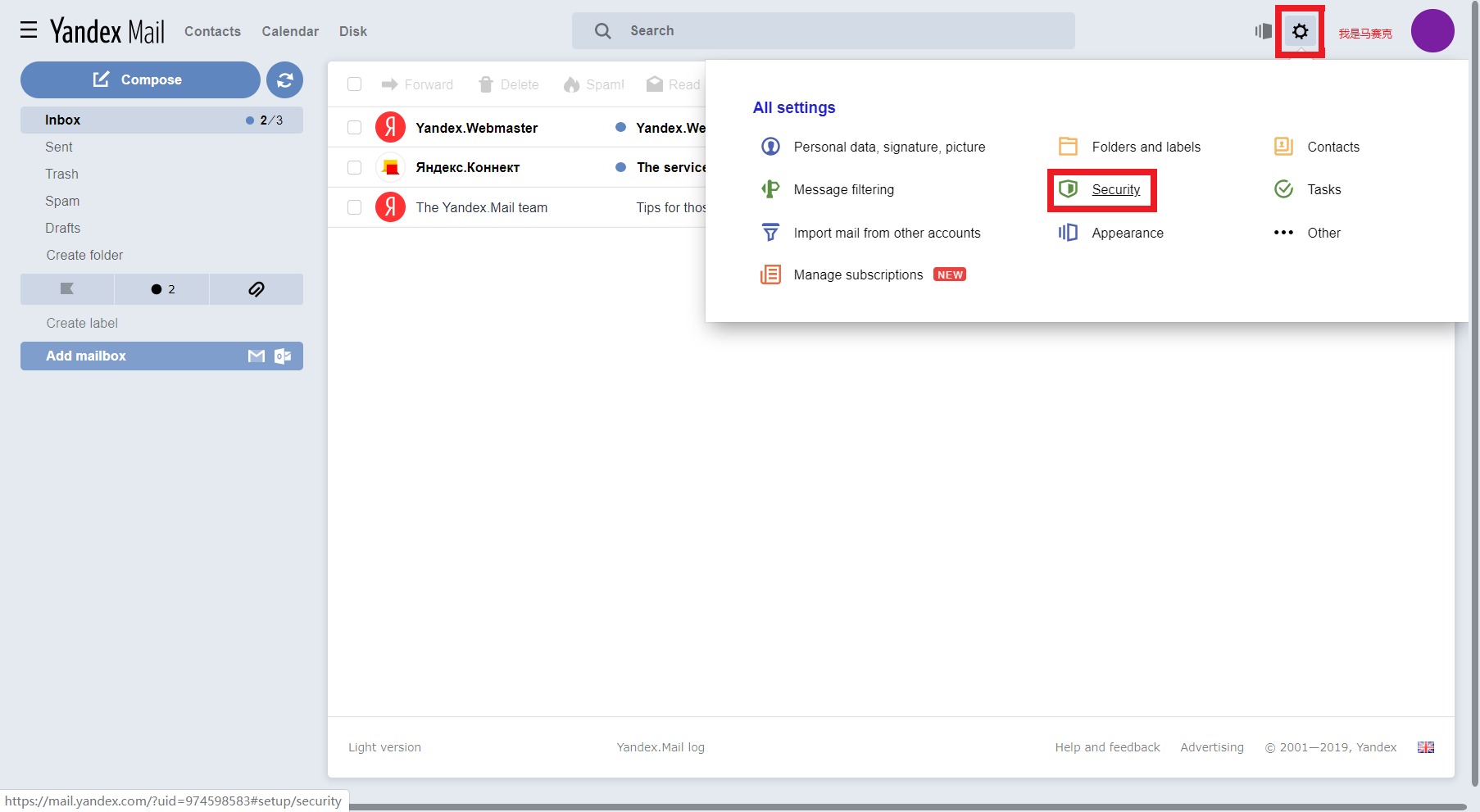1480x812 pixels.
Task: Click the Personal data settings icon
Action: coord(770,147)
